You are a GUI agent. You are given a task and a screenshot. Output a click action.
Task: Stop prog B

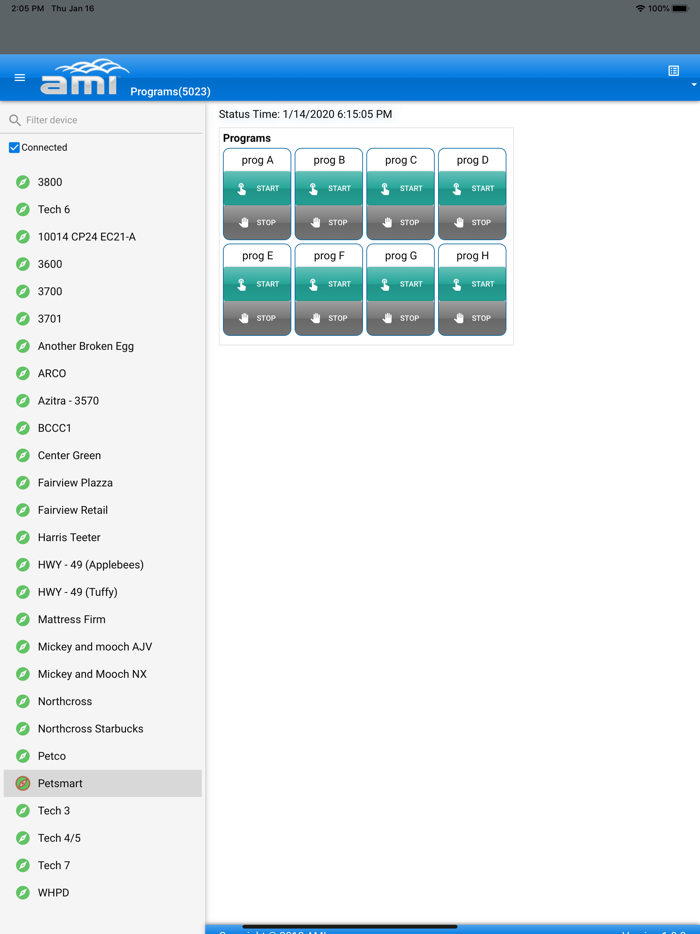[329, 222]
